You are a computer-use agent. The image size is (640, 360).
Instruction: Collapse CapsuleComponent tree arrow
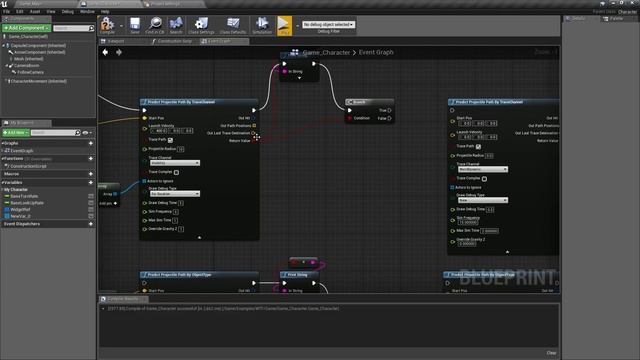tap(4, 46)
